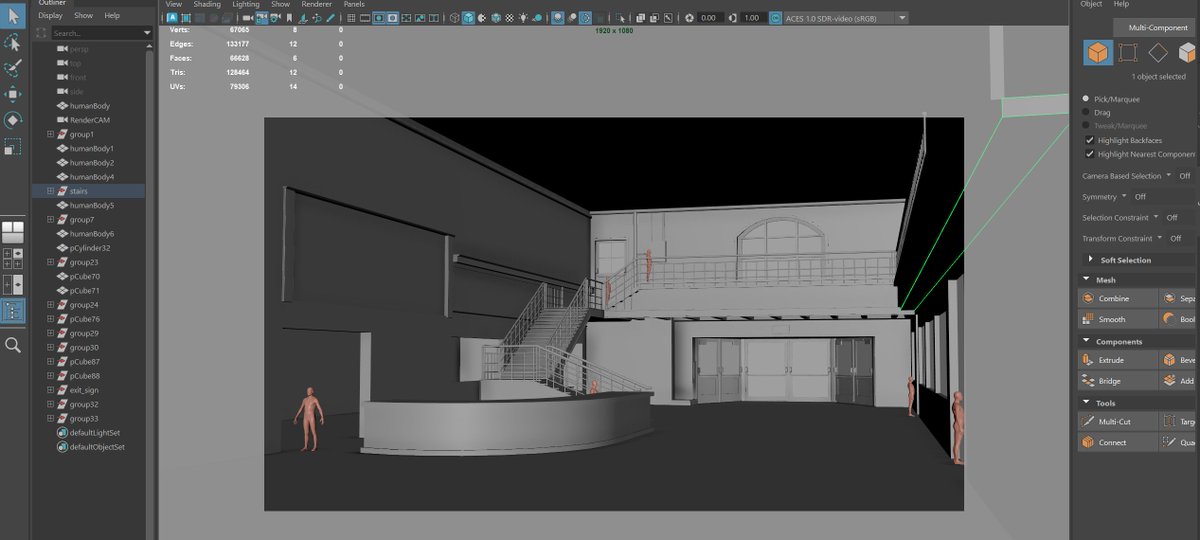
Task: Expand stairs node in Outliner
Action: (51, 191)
